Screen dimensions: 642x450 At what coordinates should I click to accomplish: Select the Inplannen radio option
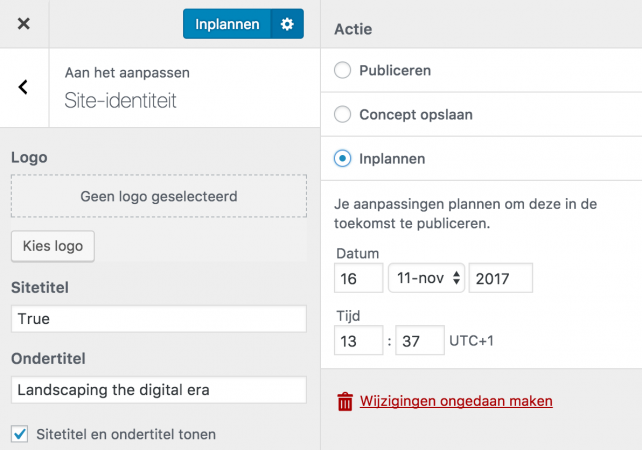coord(342,158)
